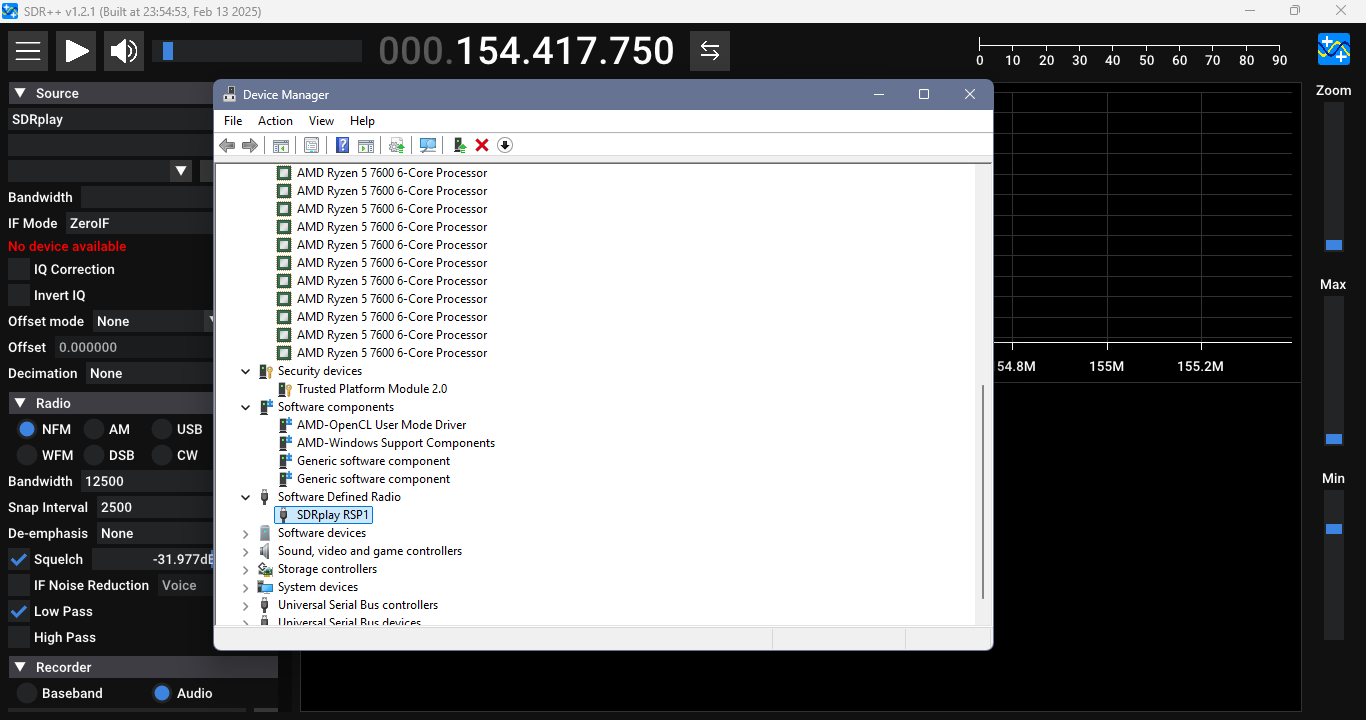Uncheck the Squelch checkbox
This screenshot has width=1366, height=720.
click(19, 559)
